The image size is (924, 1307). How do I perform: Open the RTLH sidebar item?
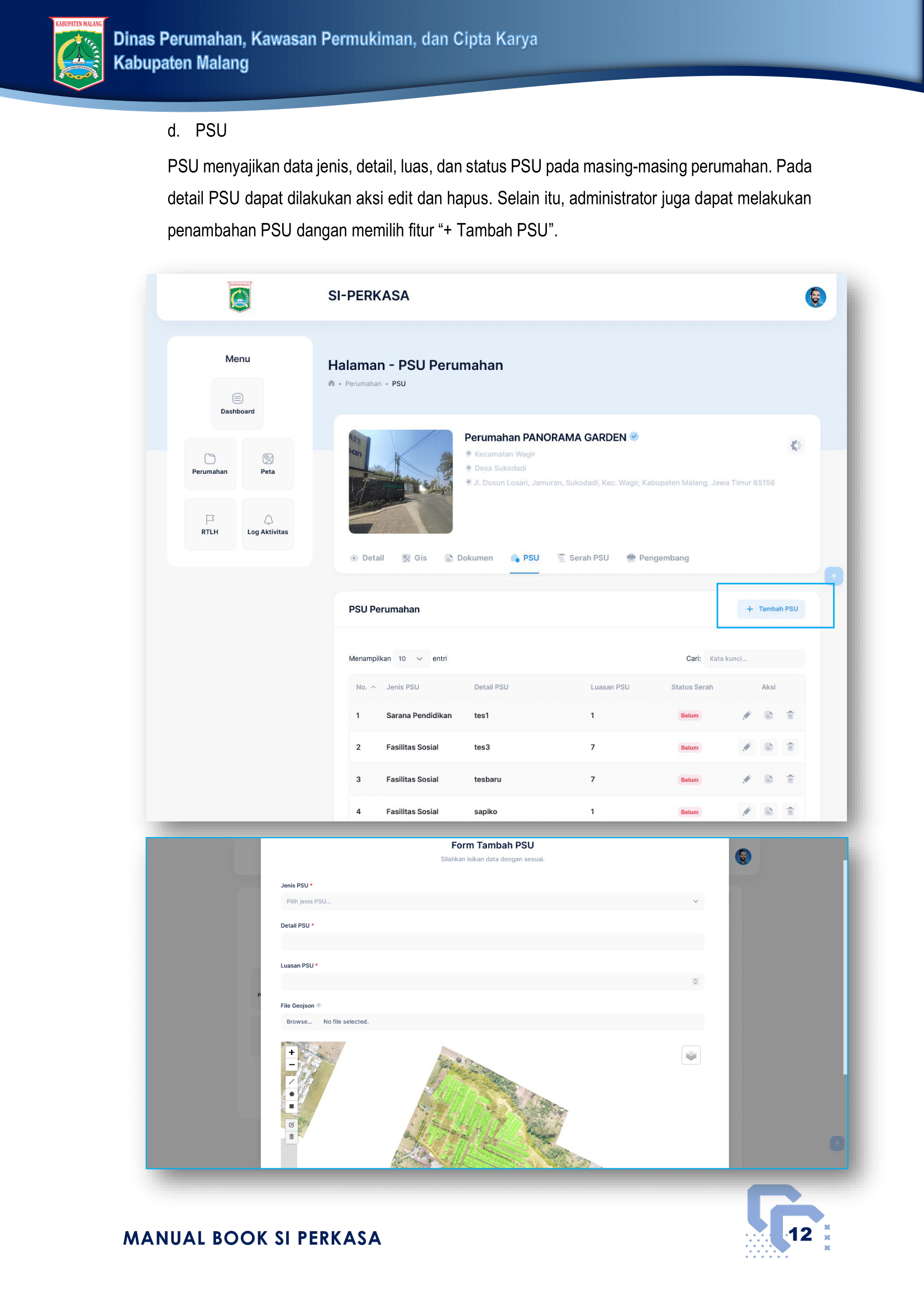(x=209, y=524)
